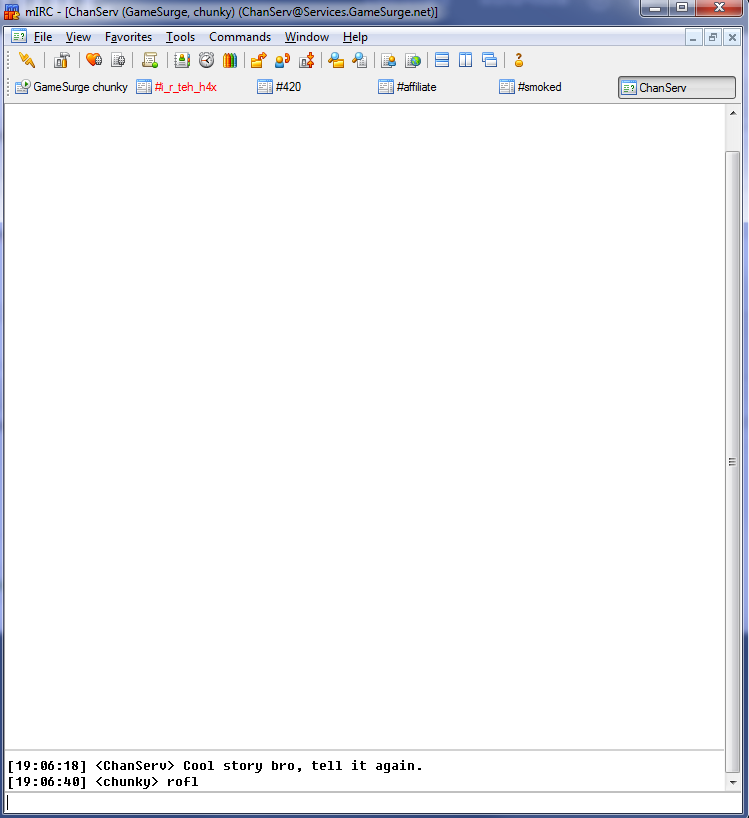This screenshot has width=749, height=818.
Task: Open mIRC Options hammer icon
Action: pos(61,60)
